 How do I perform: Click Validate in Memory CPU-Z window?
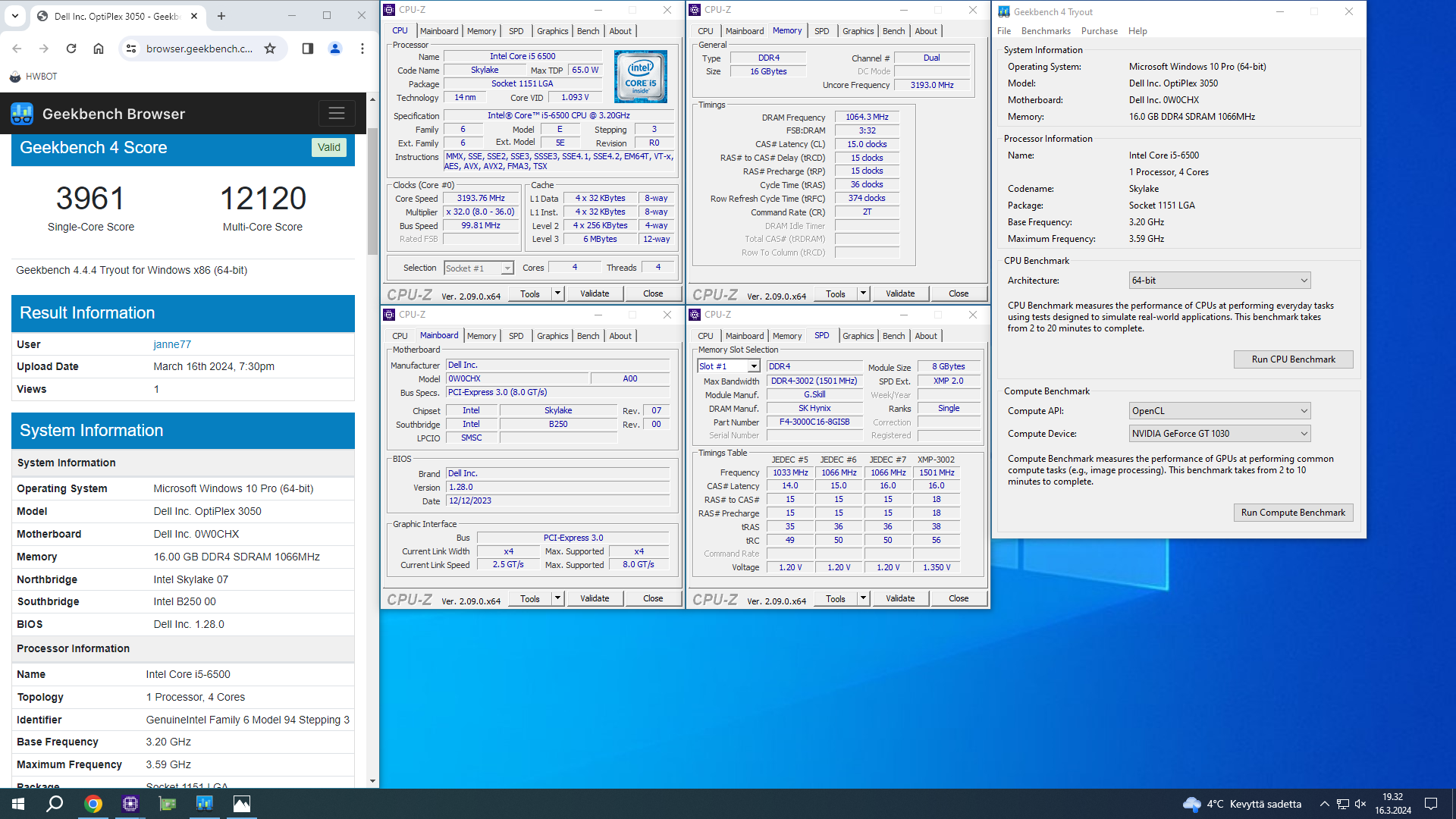click(900, 293)
